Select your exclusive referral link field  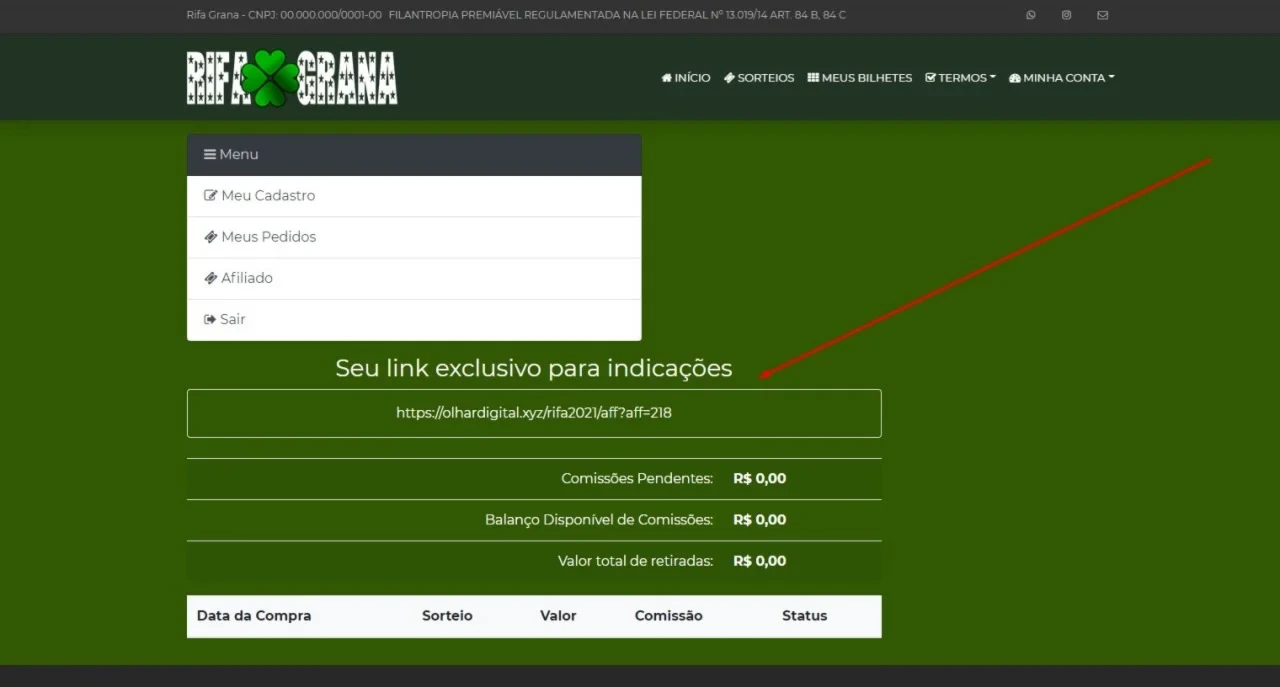[x=533, y=412]
